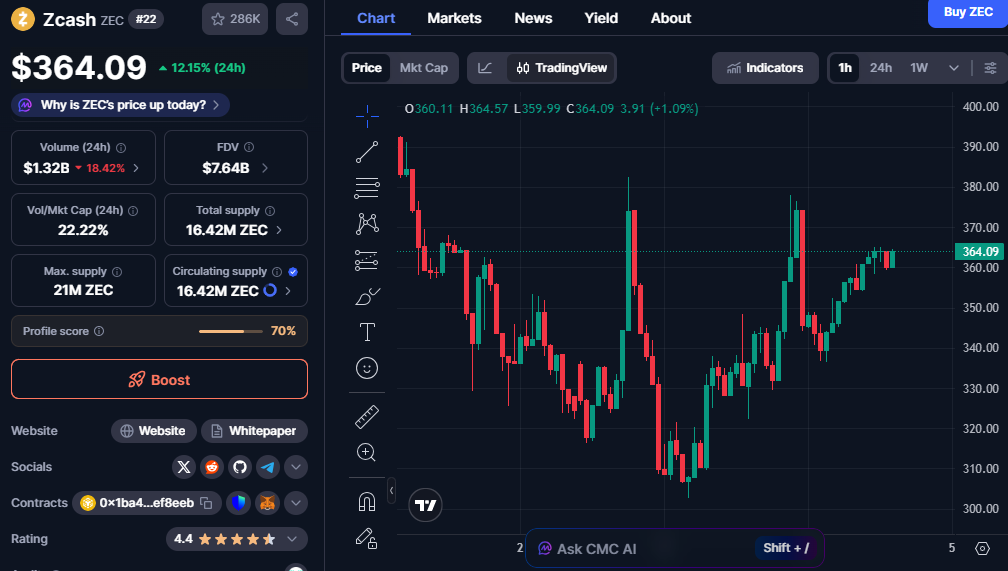Open more time interval options chevron
The width and height of the screenshot is (1008, 571).
pyautogui.click(x=953, y=68)
